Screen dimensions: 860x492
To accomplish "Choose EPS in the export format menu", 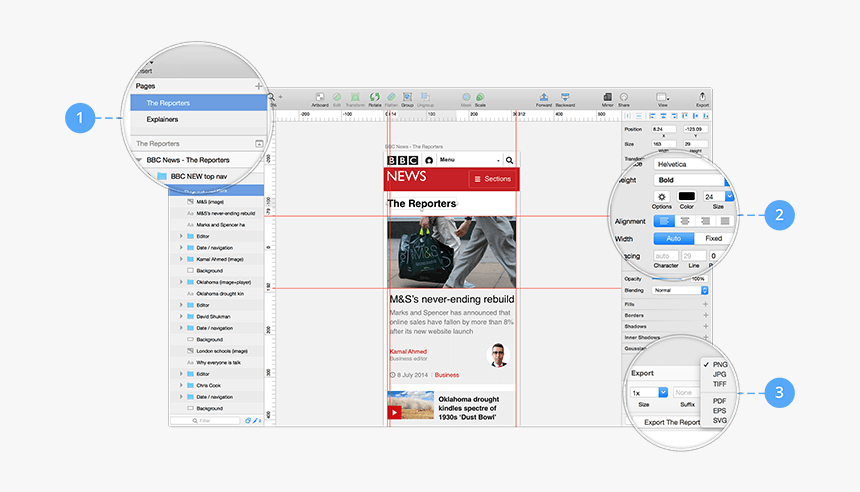I will point(719,411).
